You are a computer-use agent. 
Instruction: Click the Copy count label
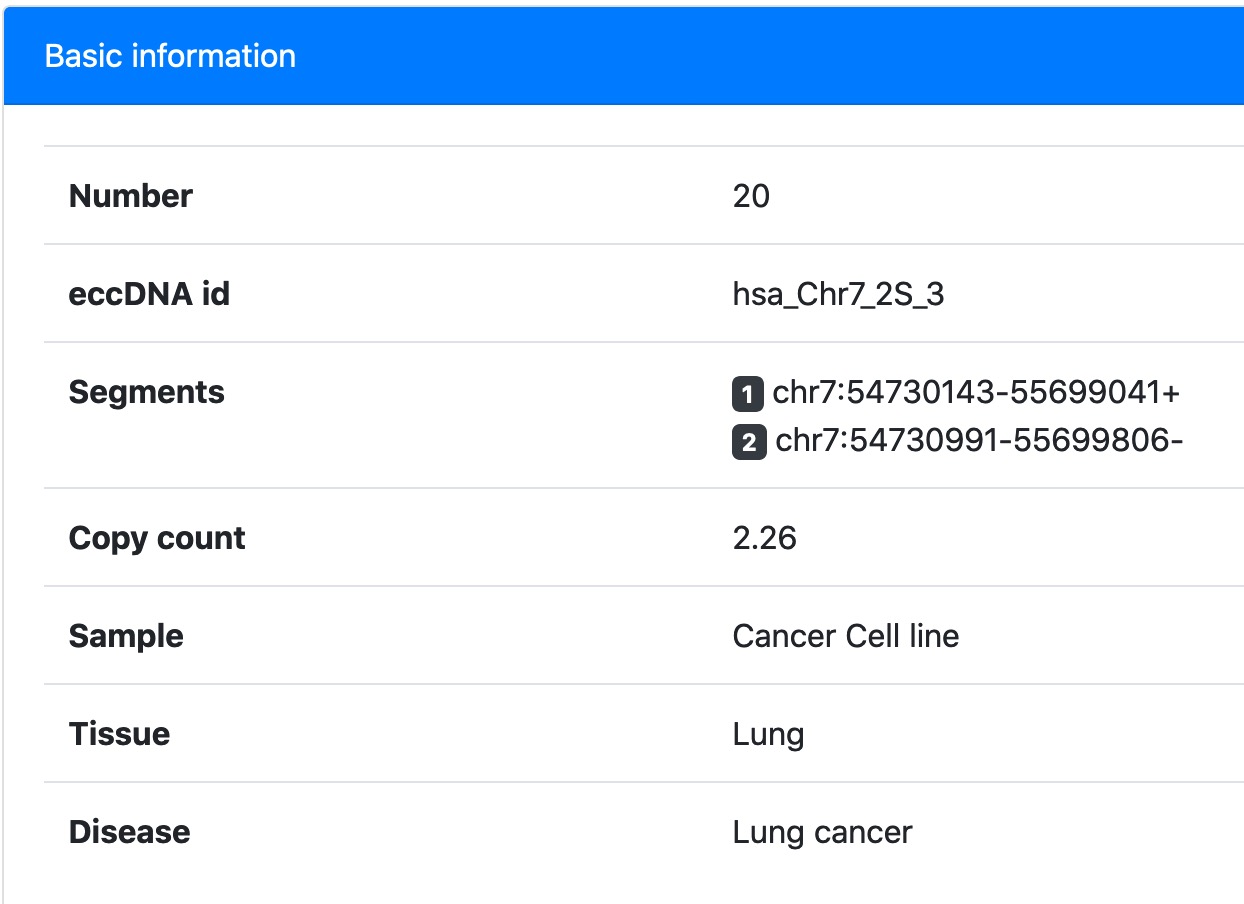pyautogui.click(x=157, y=539)
